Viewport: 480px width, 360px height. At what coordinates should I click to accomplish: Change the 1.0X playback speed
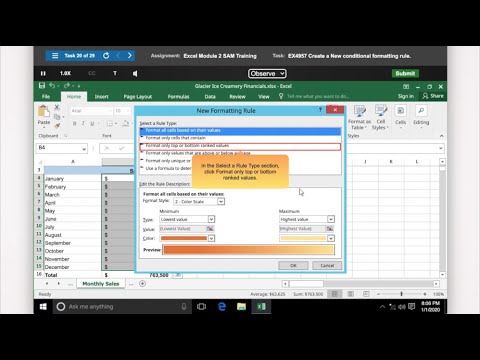(65, 73)
